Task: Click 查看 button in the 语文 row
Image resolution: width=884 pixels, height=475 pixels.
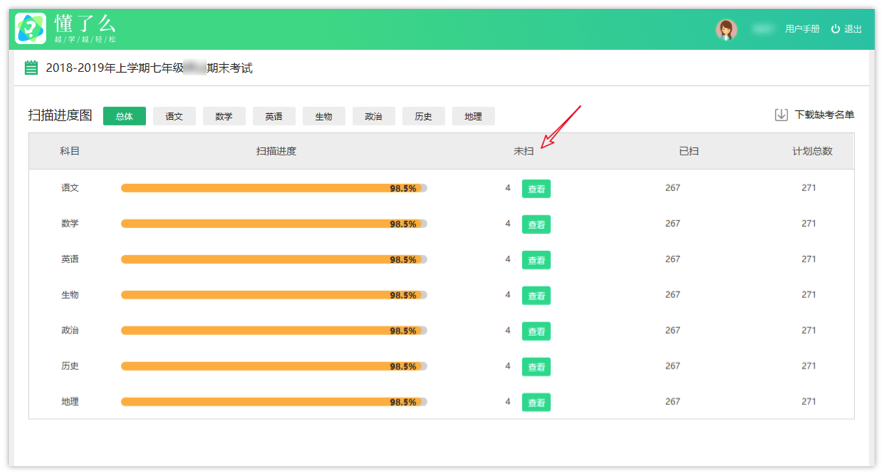Action: coord(536,189)
